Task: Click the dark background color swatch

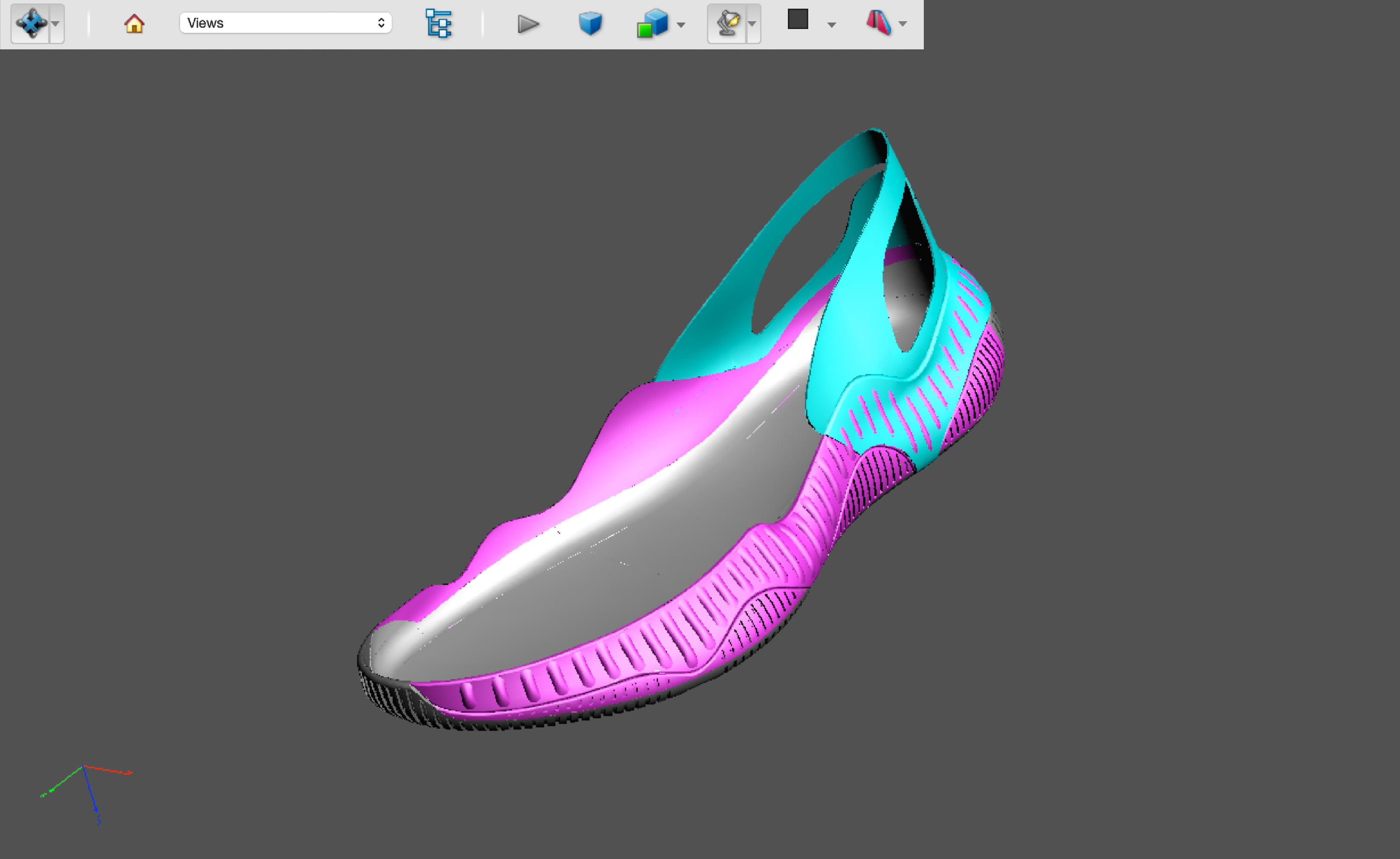Action: click(x=798, y=19)
